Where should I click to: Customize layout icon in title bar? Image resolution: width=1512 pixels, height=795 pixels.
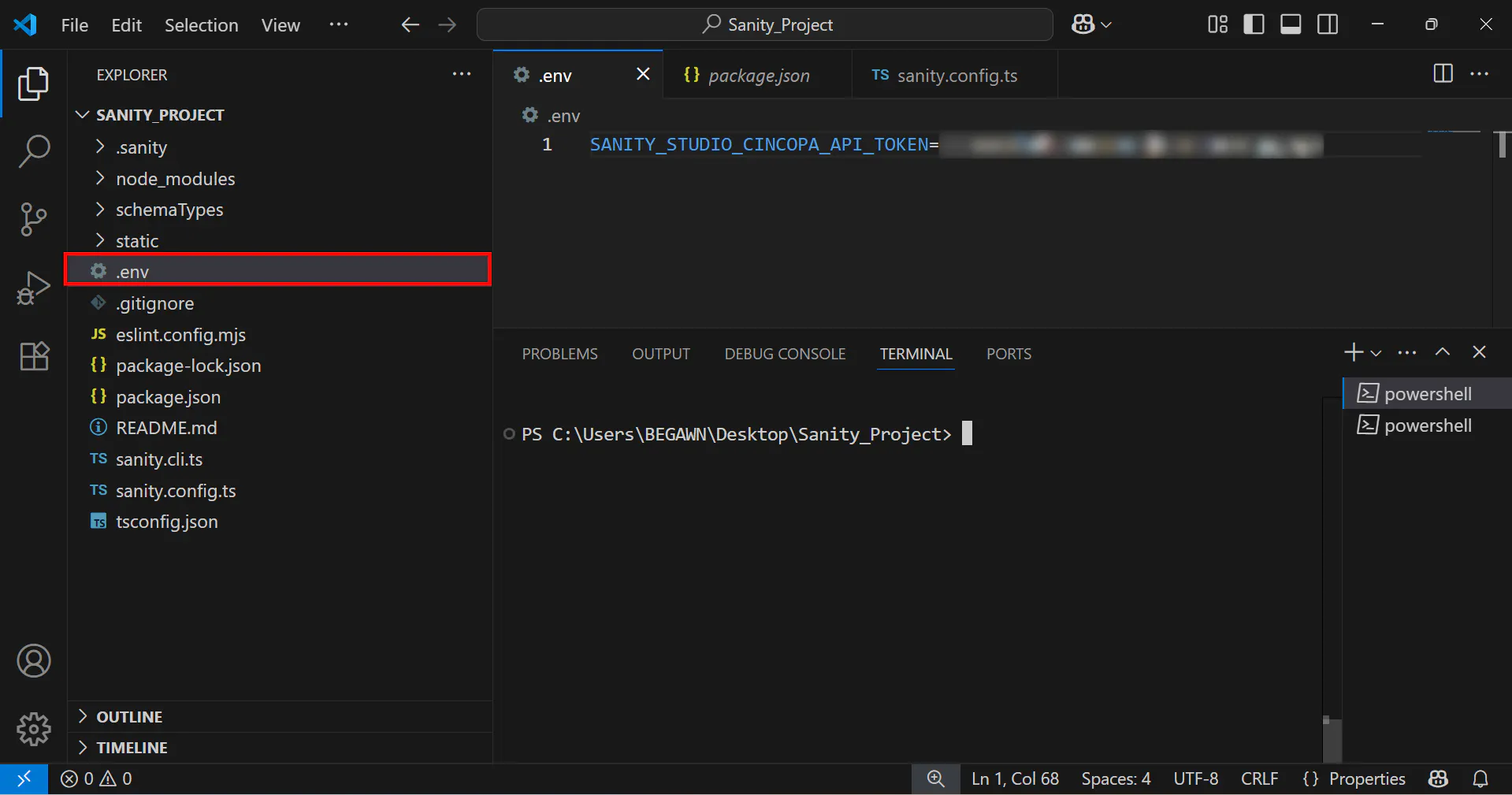[x=1217, y=24]
